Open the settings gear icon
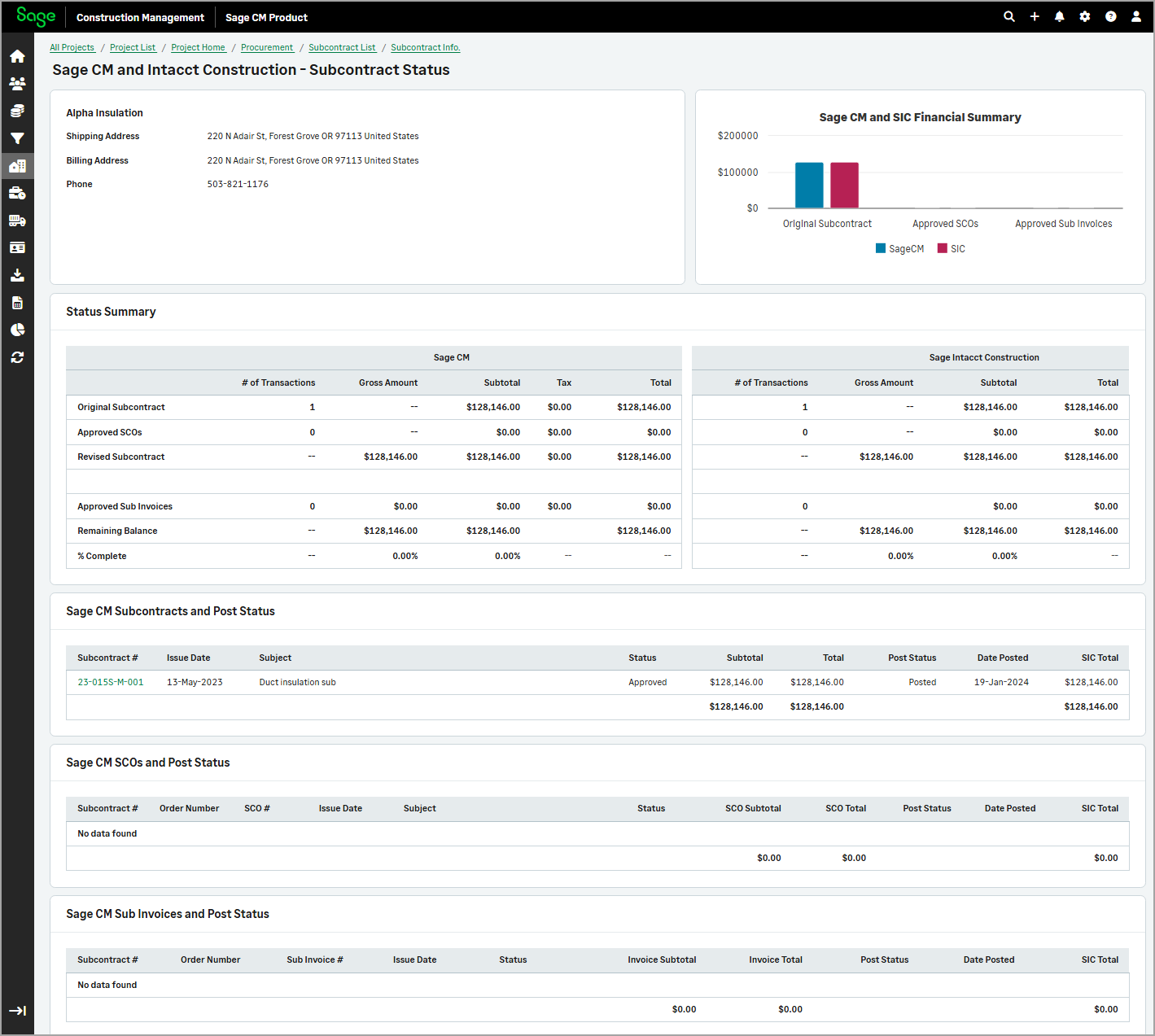 point(1085,16)
